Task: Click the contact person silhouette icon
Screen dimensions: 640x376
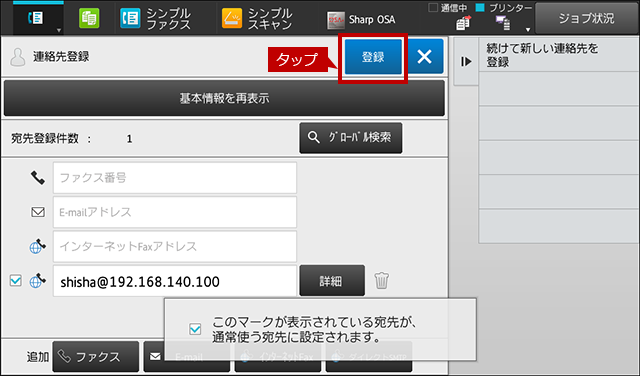Action: (x=18, y=57)
